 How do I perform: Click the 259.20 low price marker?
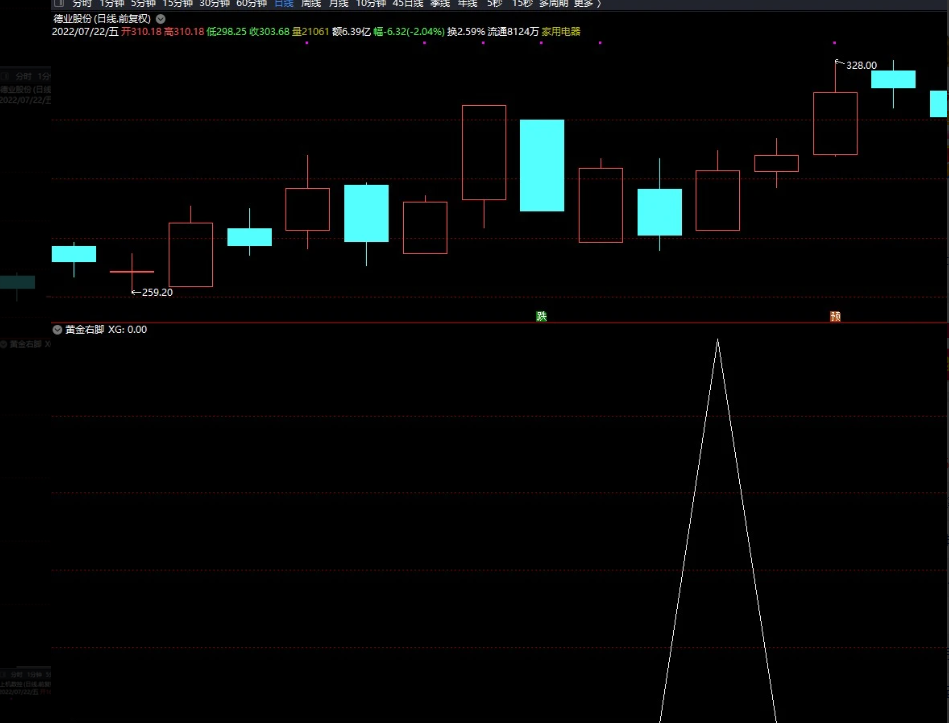point(155,293)
